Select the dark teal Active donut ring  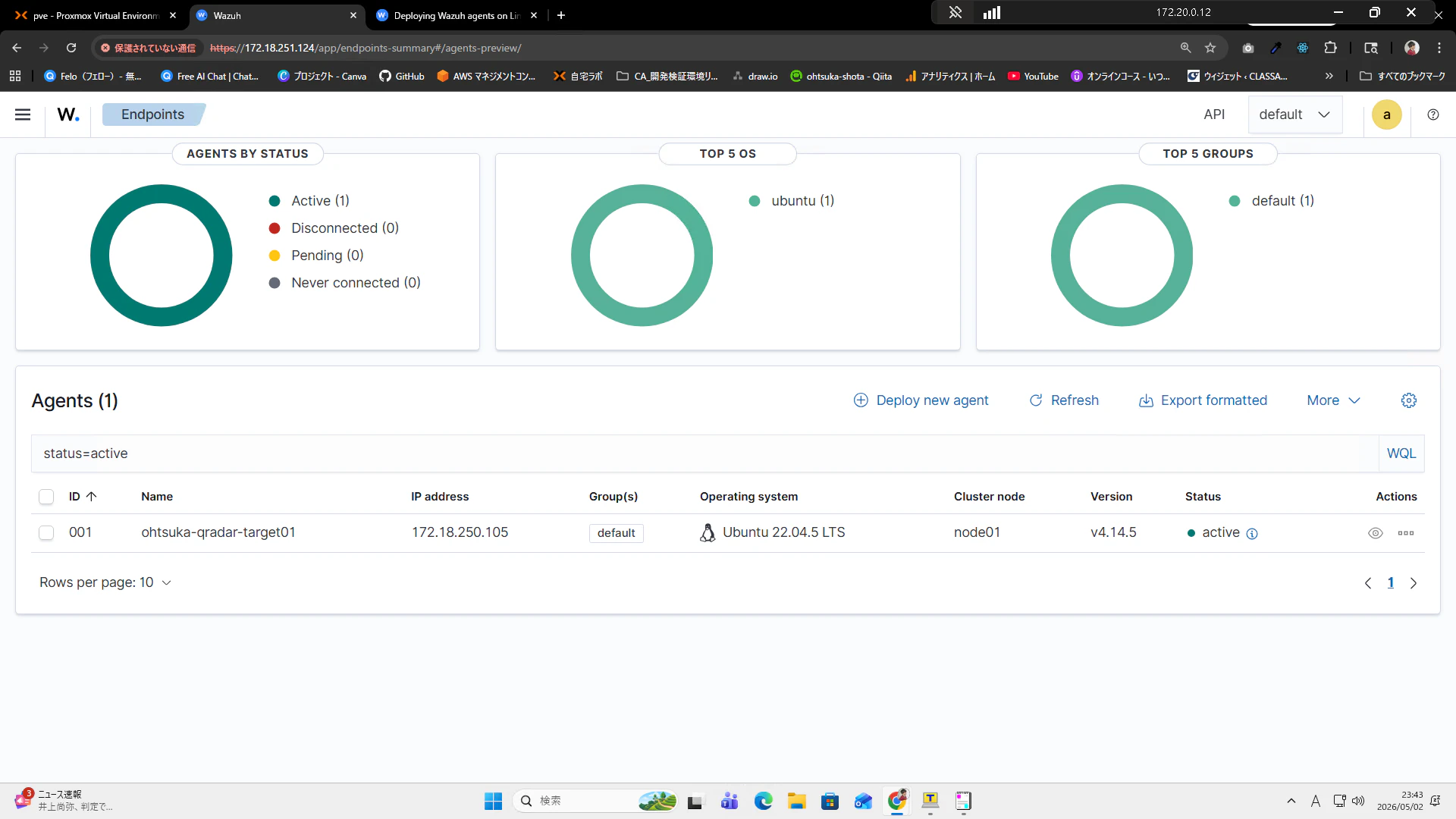click(x=99, y=256)
